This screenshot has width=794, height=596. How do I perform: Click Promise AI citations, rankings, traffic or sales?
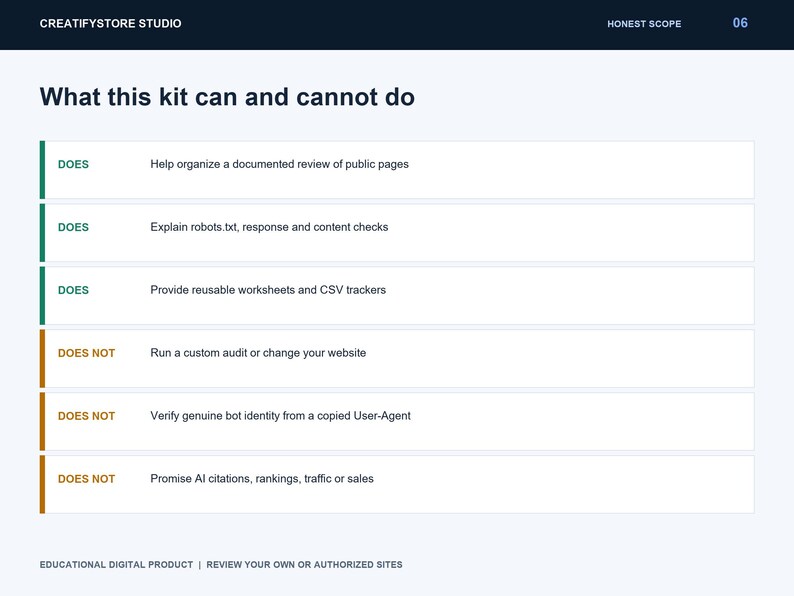[x=262, y=479]
